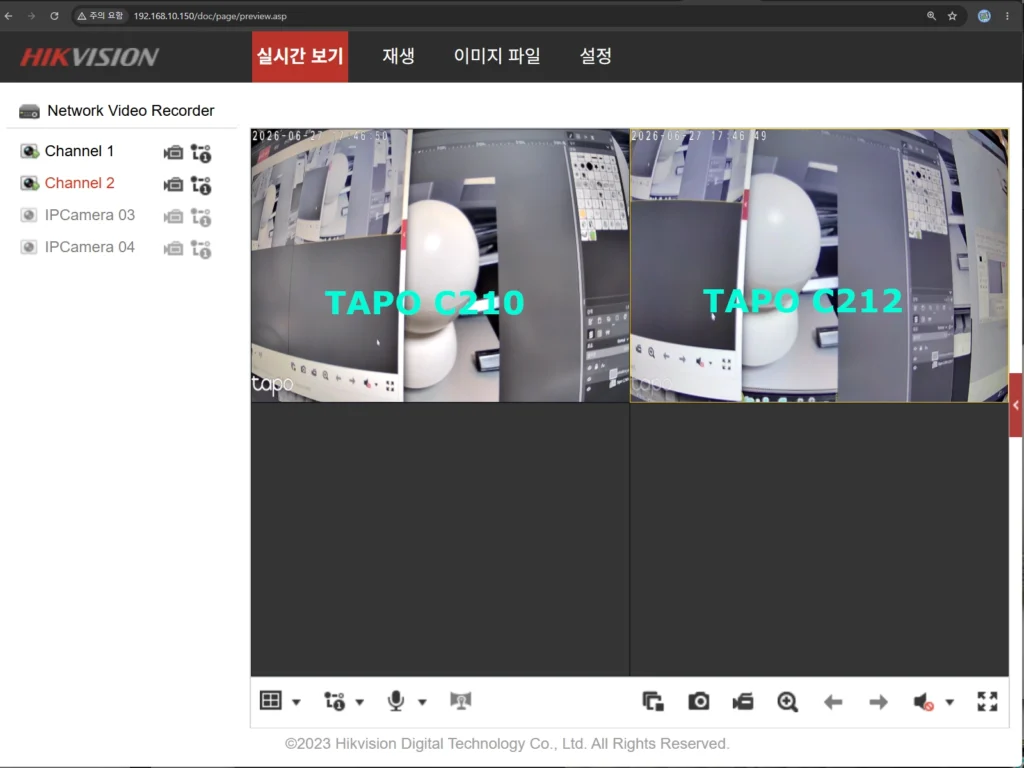Viewport: 1024px width, 768px height.
Task: Expand the microphone channel dropdown arrow
Action: pyautogui.click(x=422, y=703)
